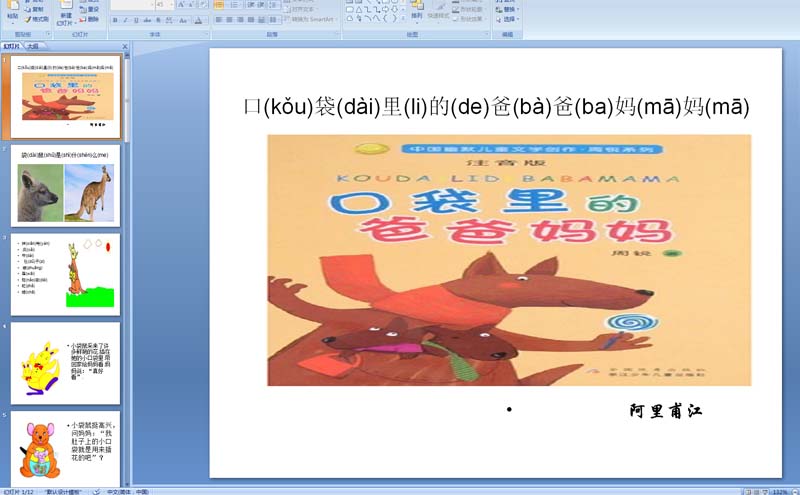Image resolution: width=800 pixels, height=495 pixels.
Task: Click the book cover image on the slide
Action: (509, 260)
